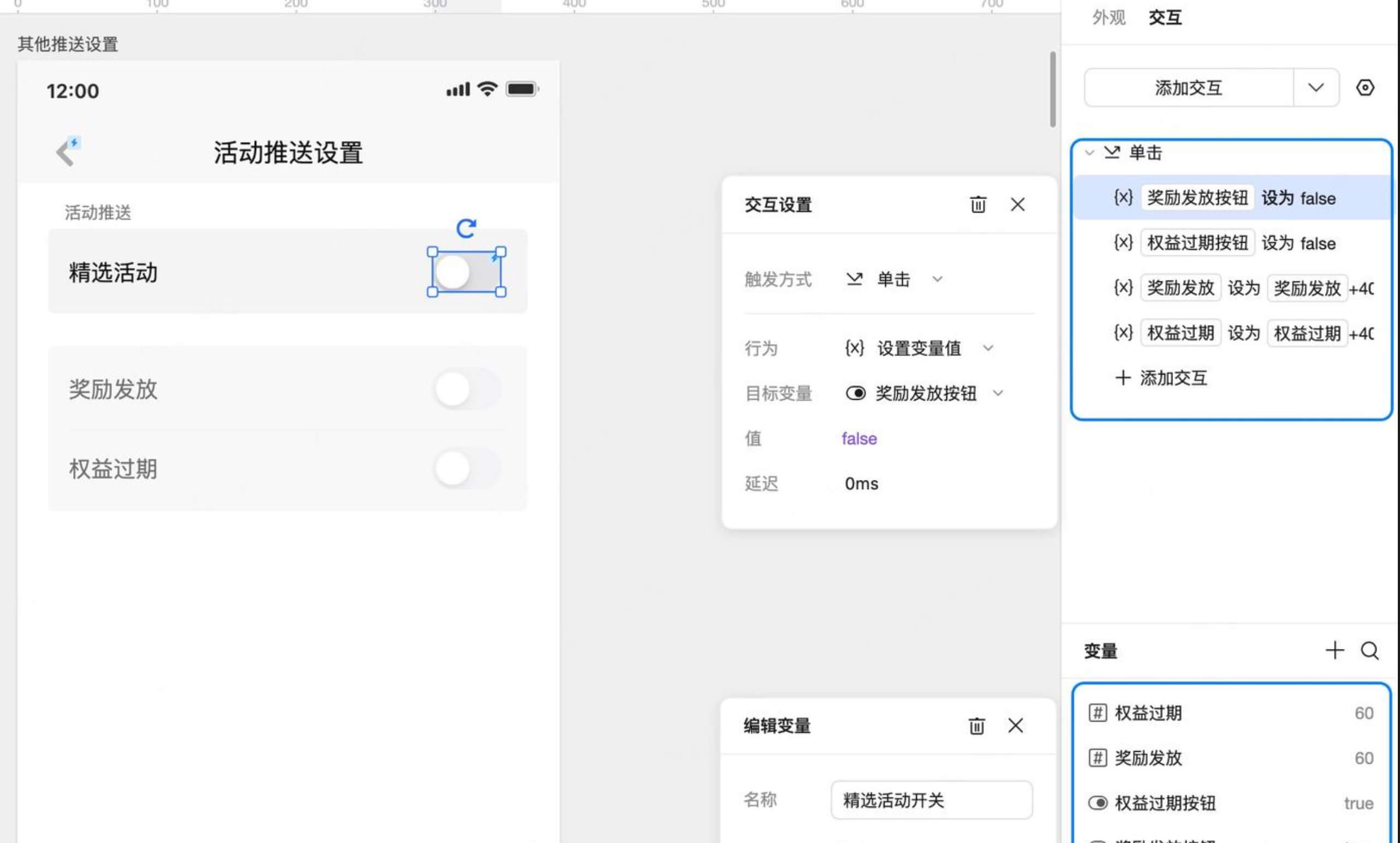Click the rotate handle above the selected toggle
This screenshot has height=843, width=1400.
point(466,229)
